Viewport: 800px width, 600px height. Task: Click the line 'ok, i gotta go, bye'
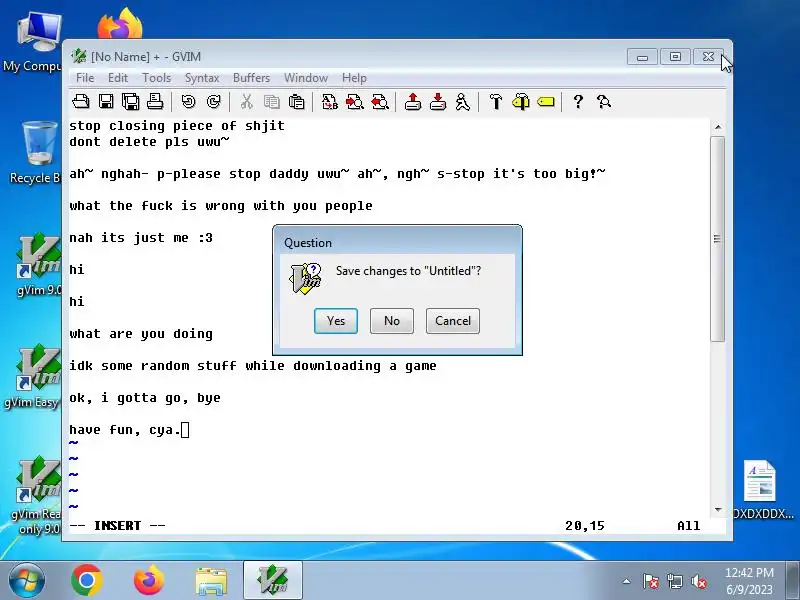(x=145, y=398)
